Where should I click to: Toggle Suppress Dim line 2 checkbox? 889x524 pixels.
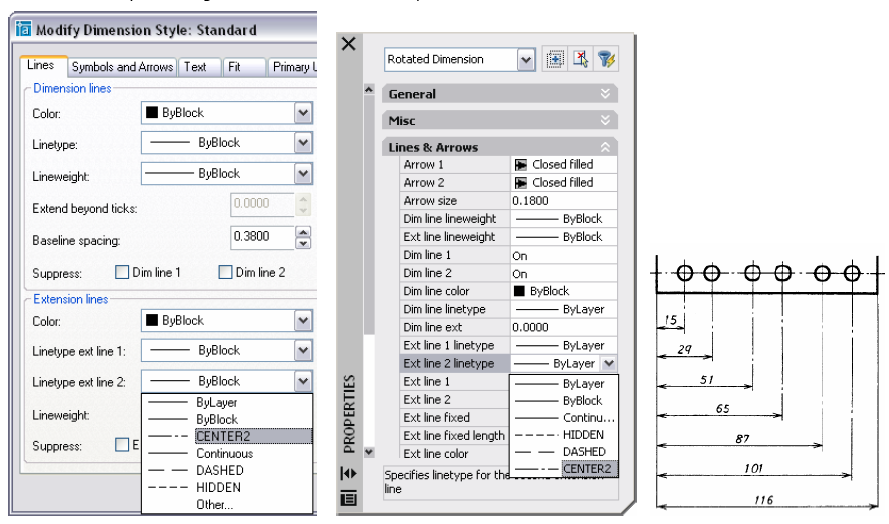pyautogui.click(x=225, y=272)
